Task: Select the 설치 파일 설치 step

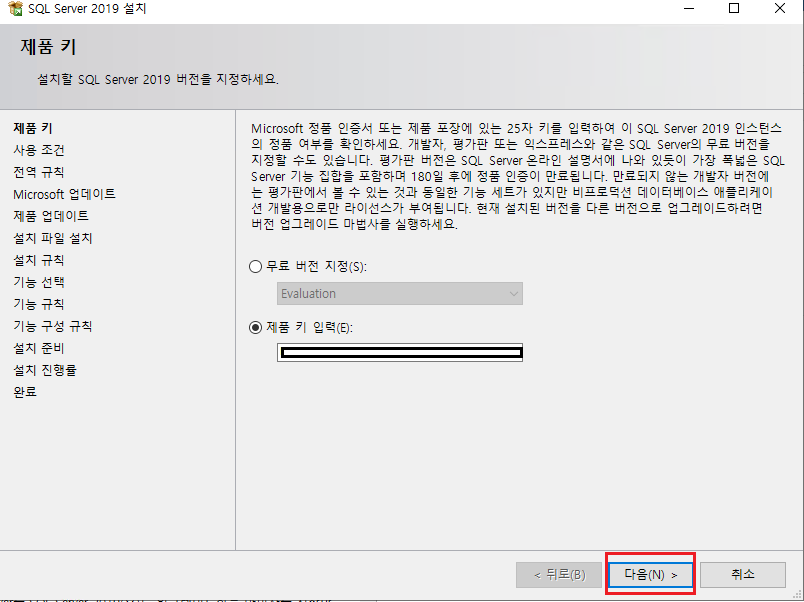Action: 53,238
